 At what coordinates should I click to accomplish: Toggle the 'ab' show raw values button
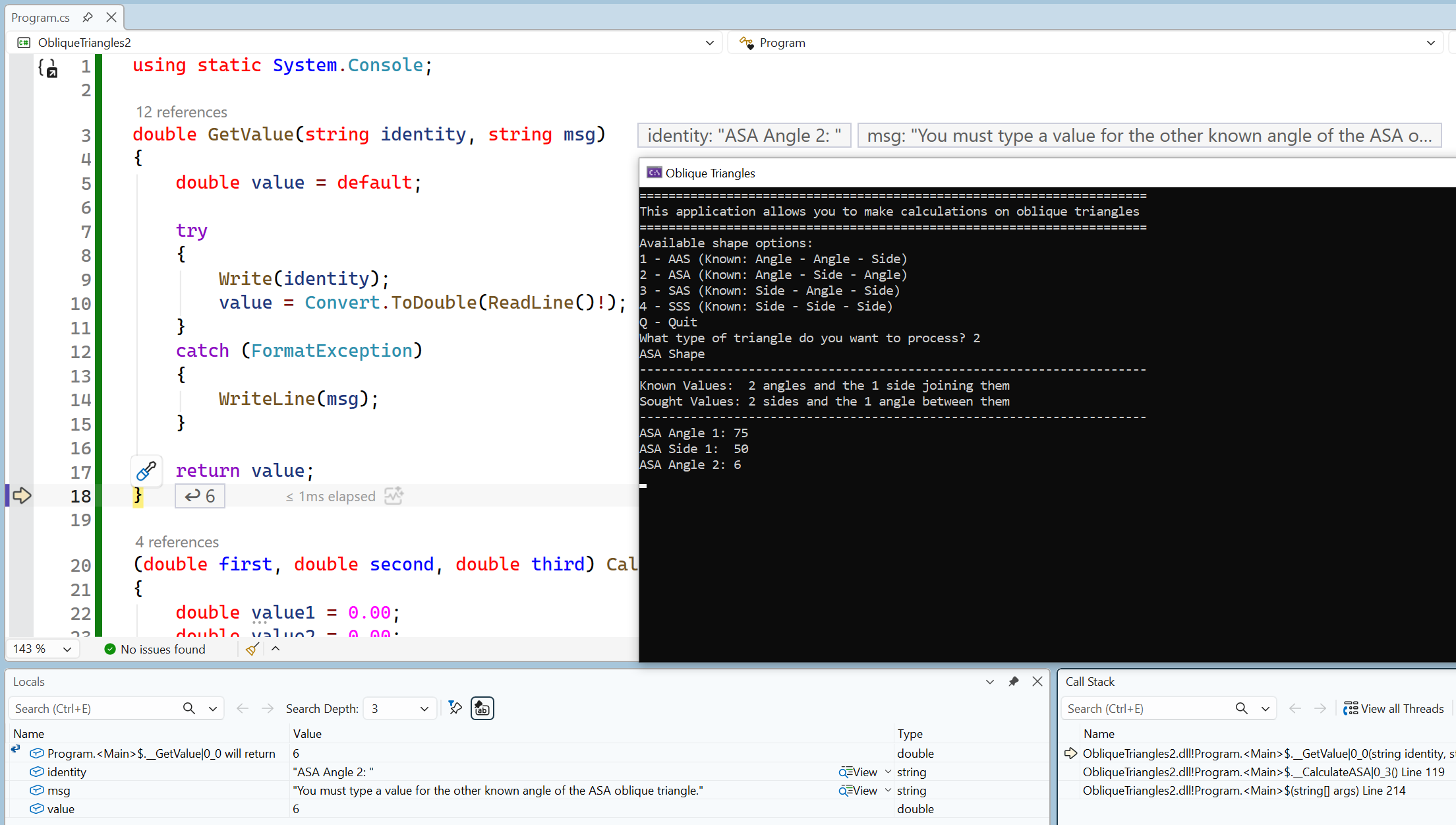pos(482,708)
